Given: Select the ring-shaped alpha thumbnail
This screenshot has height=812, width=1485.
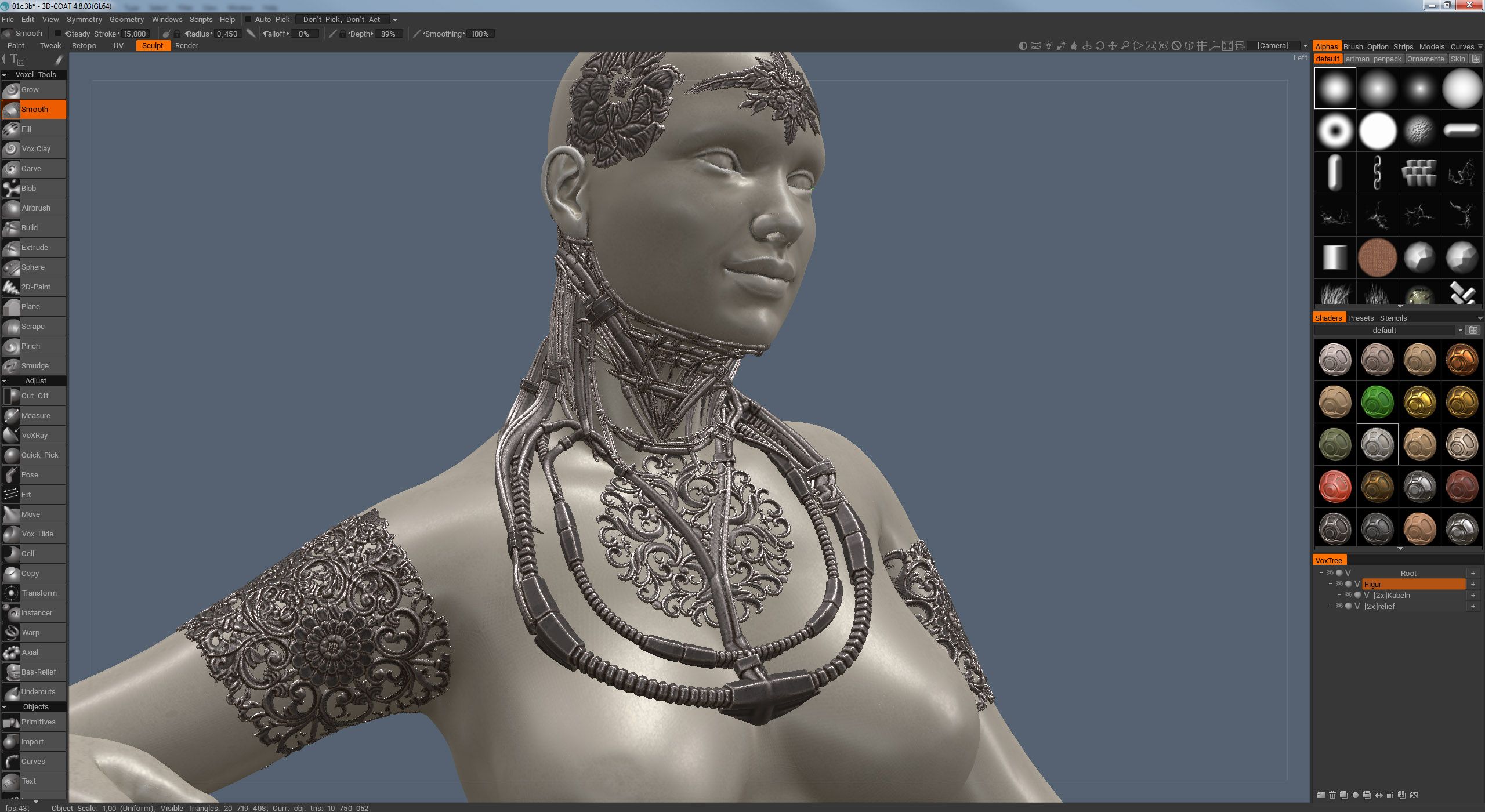Looking at the screenshot, I should pyautogui.click(x=1335, y=130).
